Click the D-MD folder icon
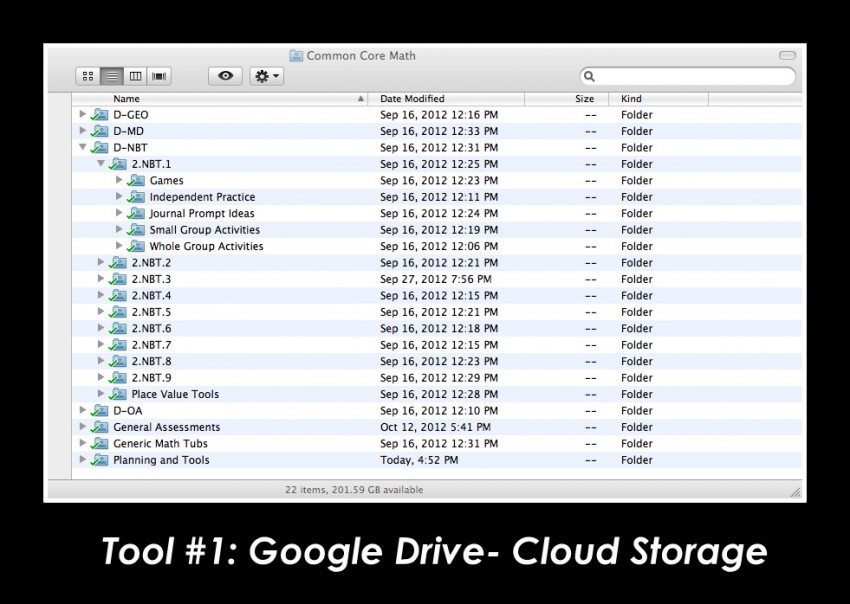850x604 pixels. click(x=99, y=131)
